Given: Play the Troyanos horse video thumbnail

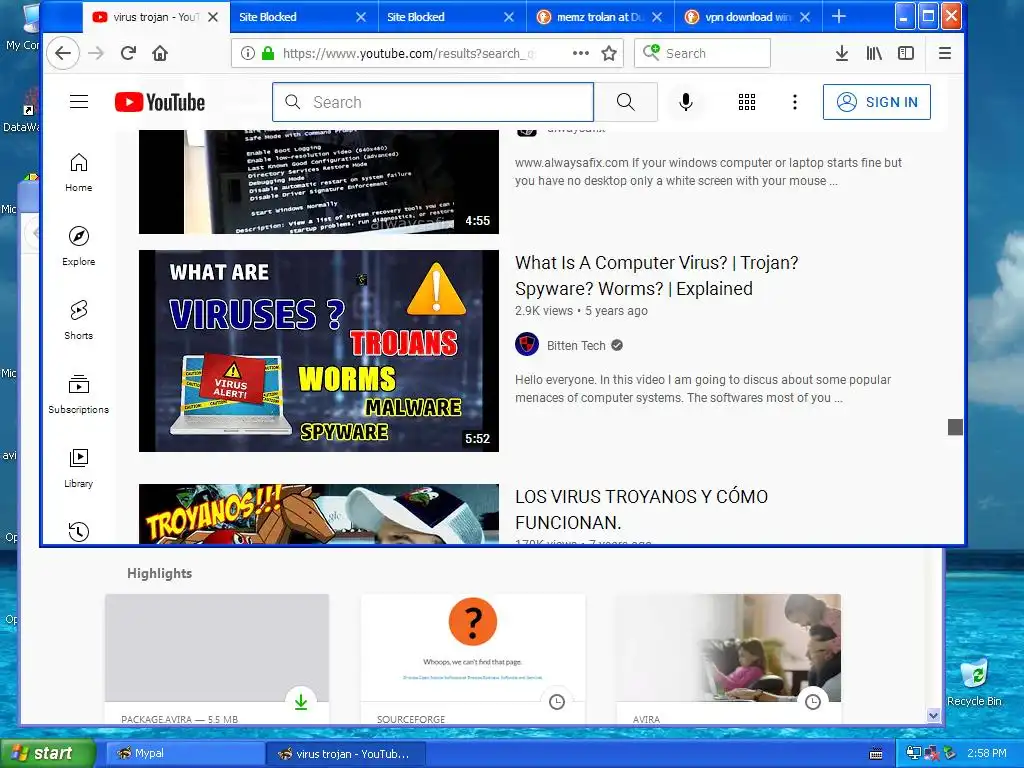Looking at the screenshot, I should (x=319, y=514).
